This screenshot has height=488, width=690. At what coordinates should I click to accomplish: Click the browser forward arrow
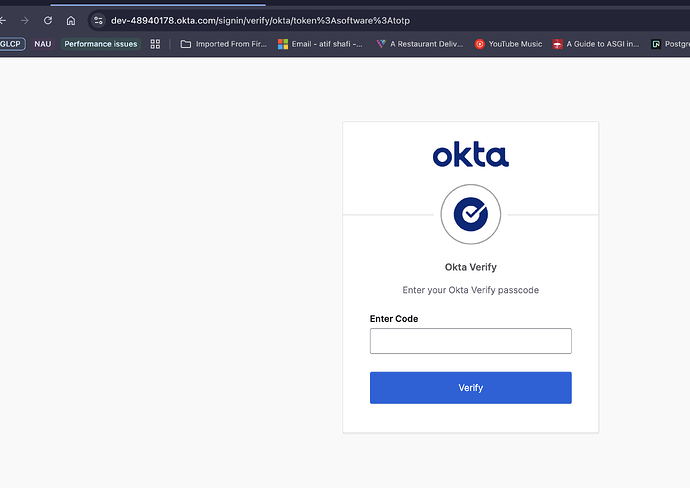click(25, 21)
